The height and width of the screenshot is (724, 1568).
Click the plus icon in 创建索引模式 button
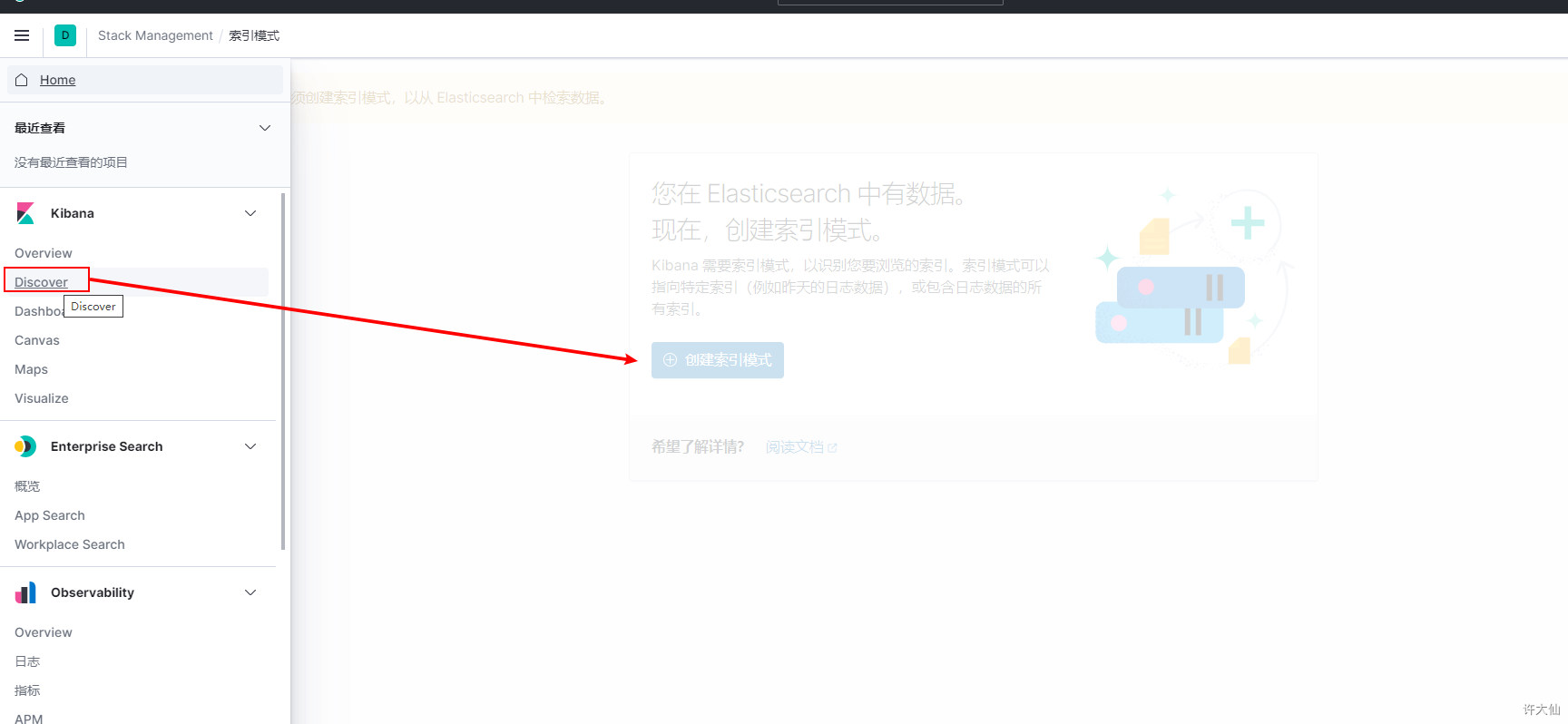[670, 360]
